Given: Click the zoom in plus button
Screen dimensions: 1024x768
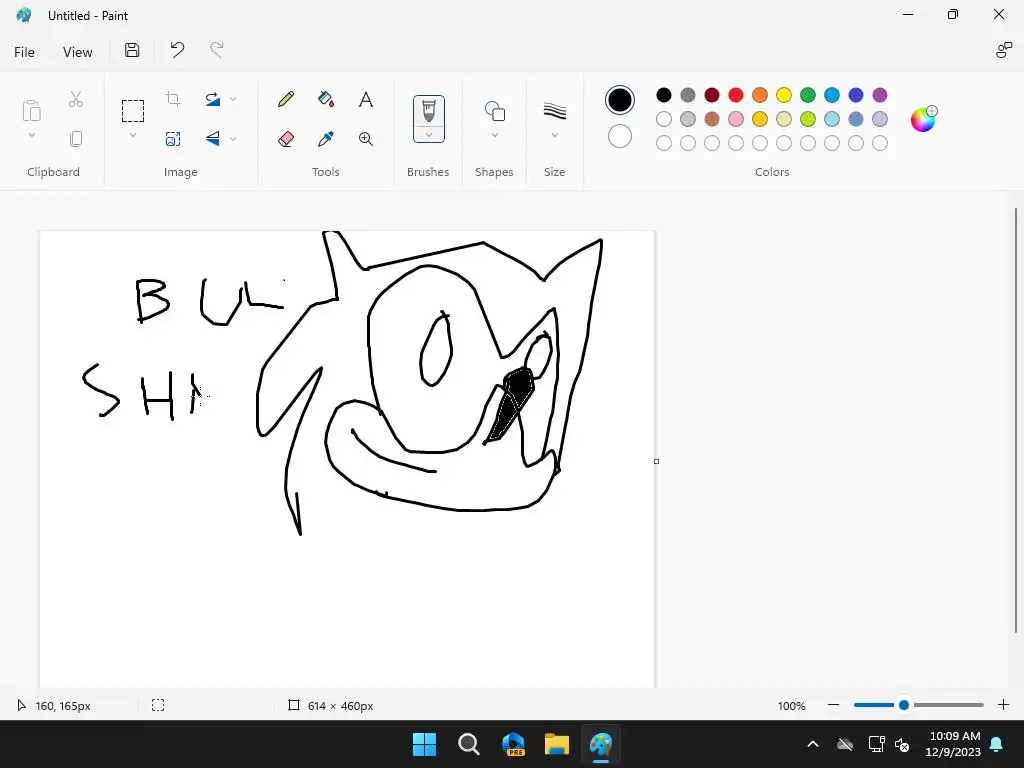Looking at the screenshot, I should click(1004, 705).
